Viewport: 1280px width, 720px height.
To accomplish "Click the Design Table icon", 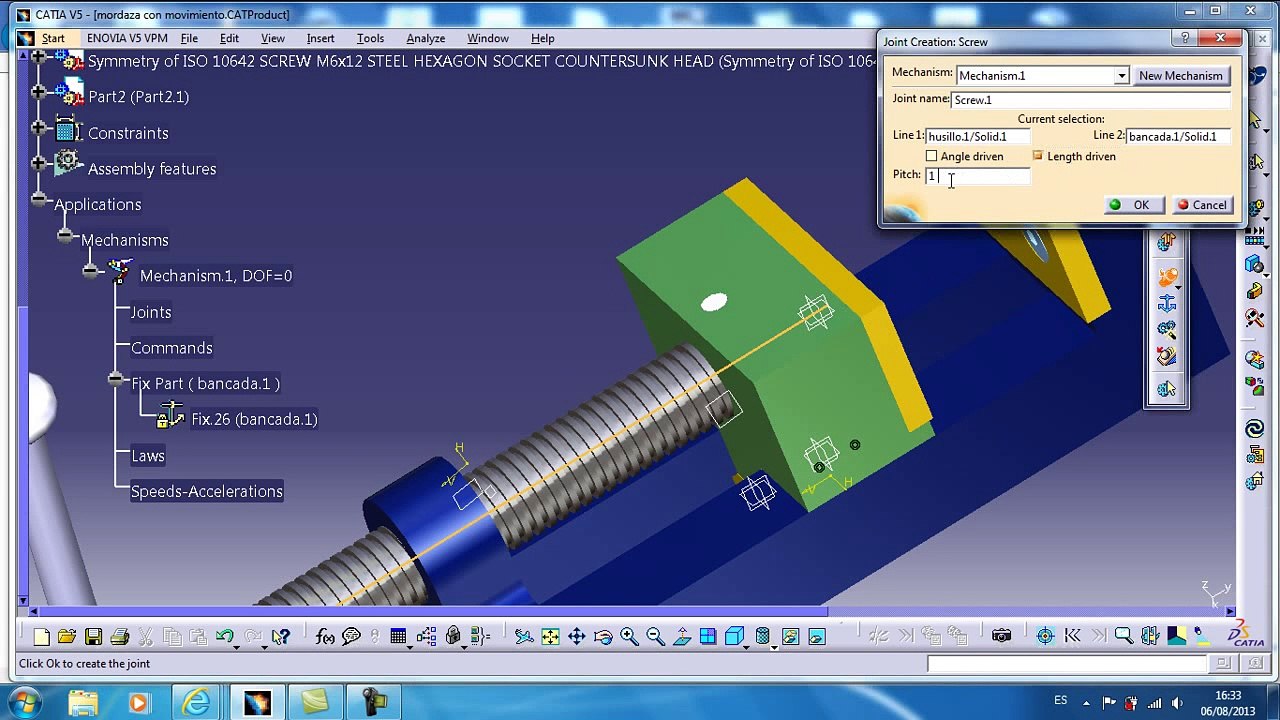I will click(x=398, y=636).
